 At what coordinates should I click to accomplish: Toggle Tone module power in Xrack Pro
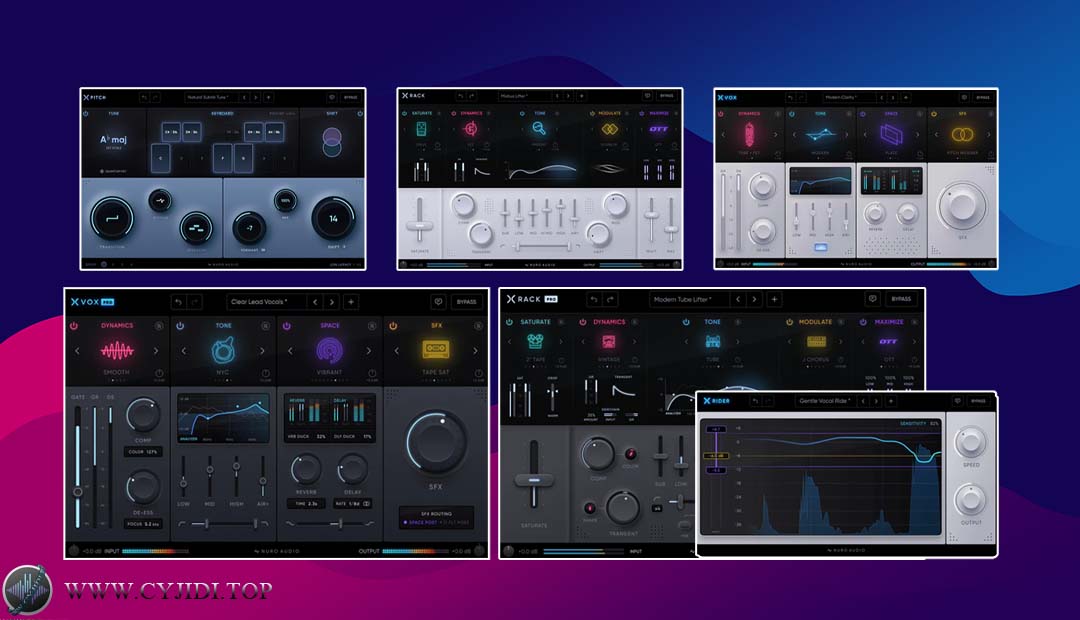pos(686,322)
